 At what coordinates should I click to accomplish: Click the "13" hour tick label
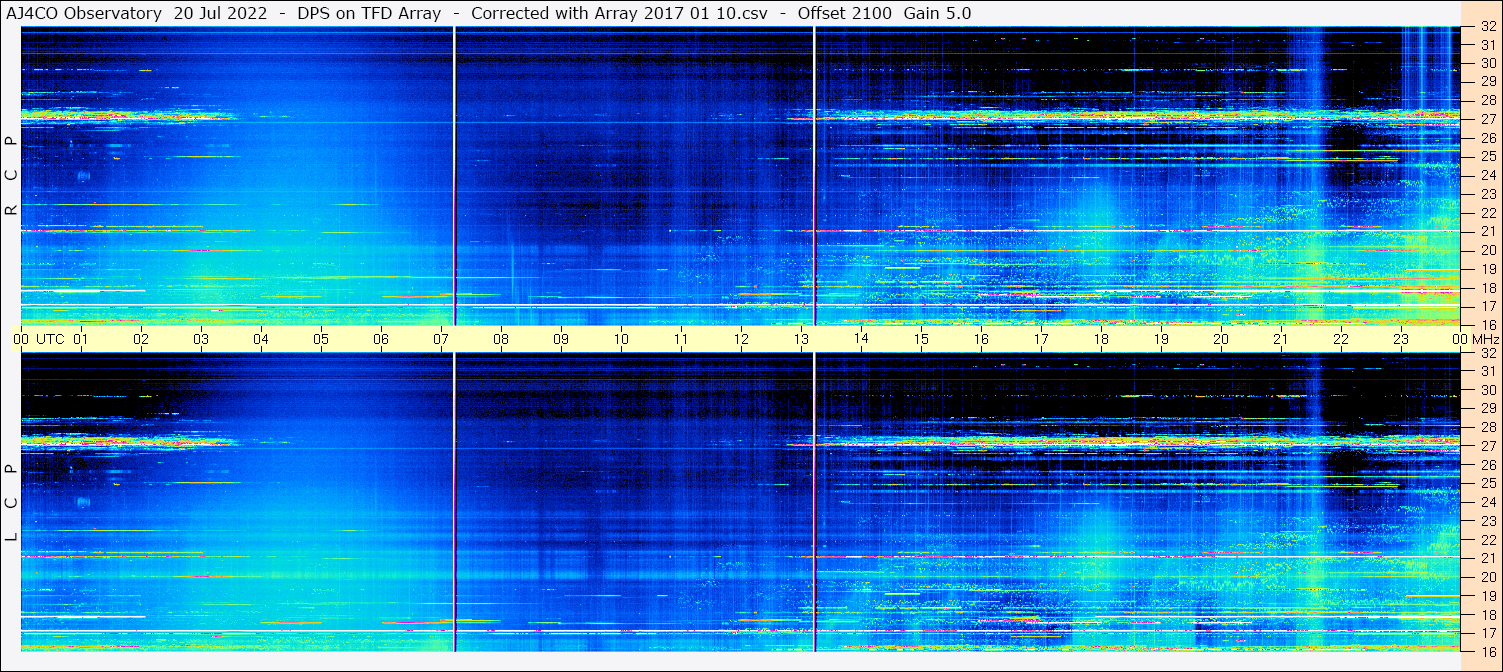(801, 339)
